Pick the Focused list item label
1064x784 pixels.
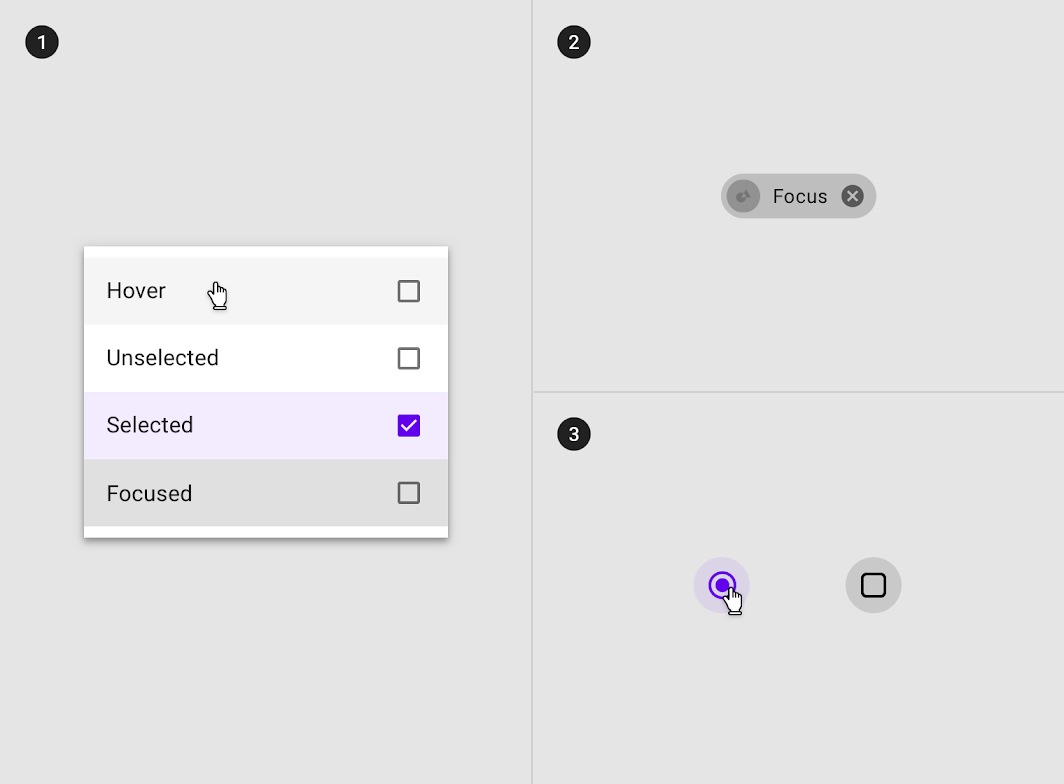pyautogui.click(x=149, y=493)
